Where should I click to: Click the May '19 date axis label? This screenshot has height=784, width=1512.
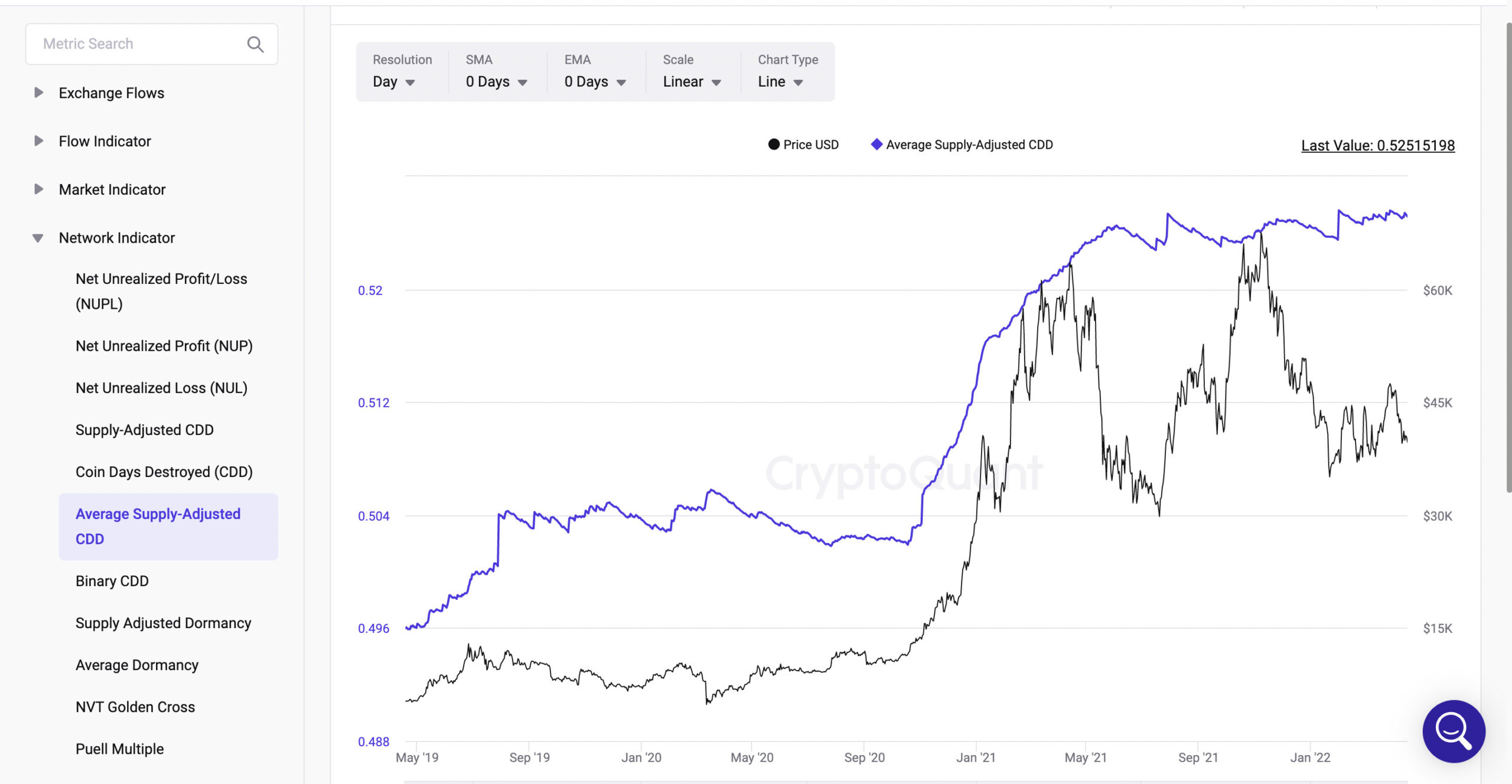[417, 757]
